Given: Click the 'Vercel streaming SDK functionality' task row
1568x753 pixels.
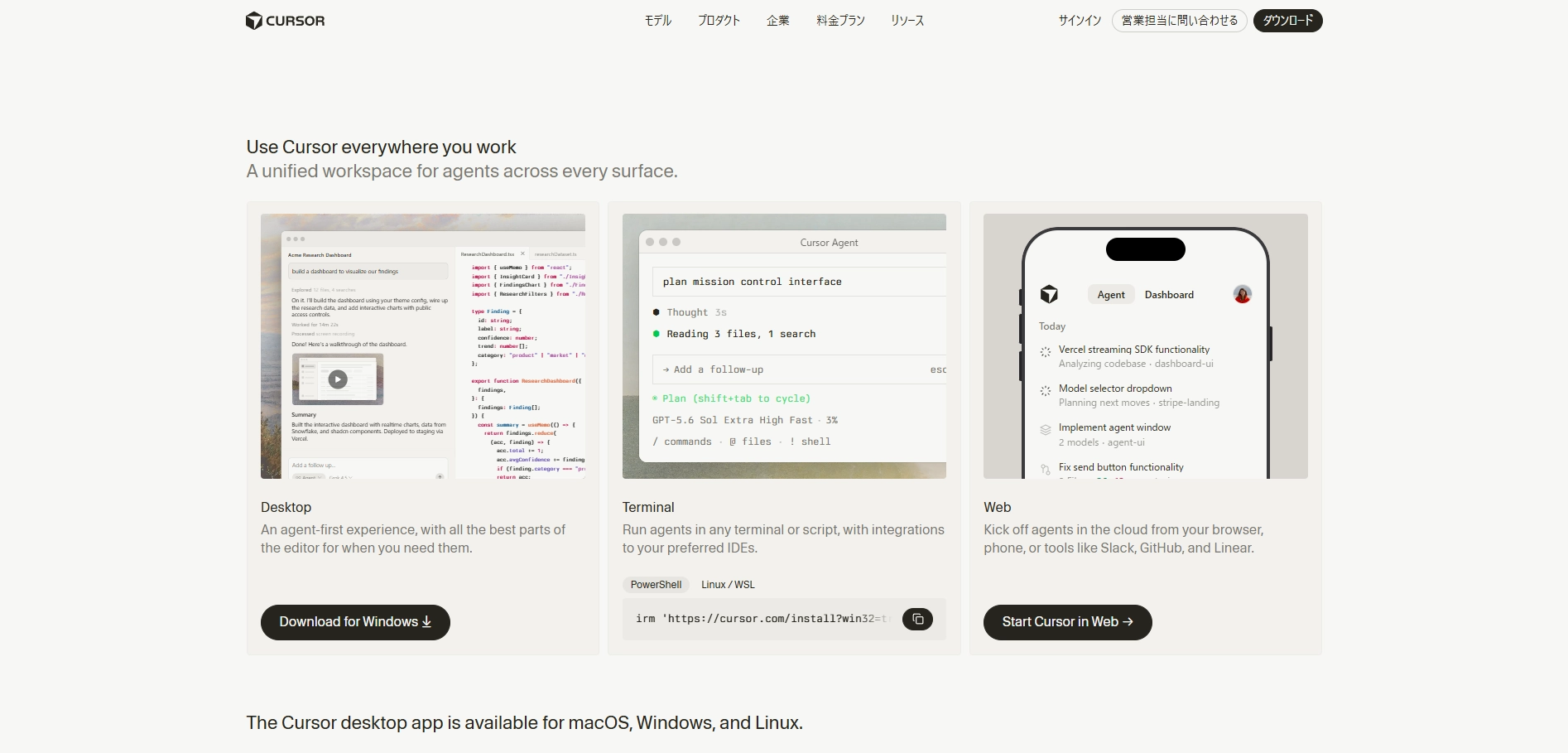Looking at the screenshot, I should coord(1147,356).
